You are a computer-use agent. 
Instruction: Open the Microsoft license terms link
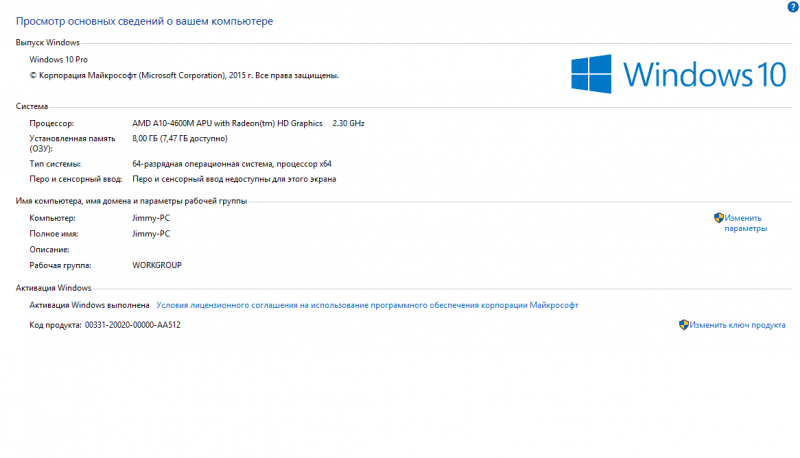click(367, 305)
